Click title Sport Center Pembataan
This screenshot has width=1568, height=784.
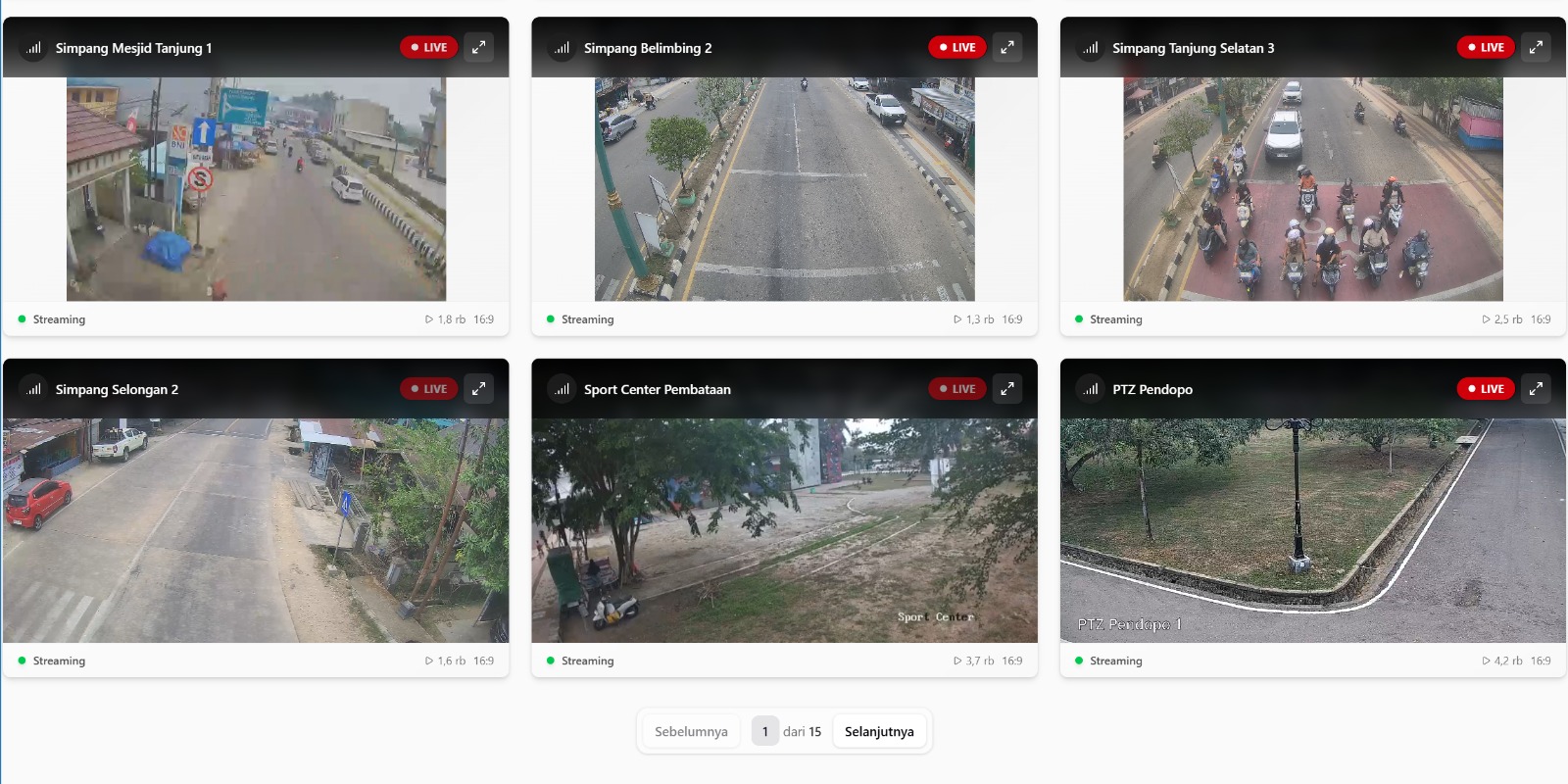coord(658,390)
